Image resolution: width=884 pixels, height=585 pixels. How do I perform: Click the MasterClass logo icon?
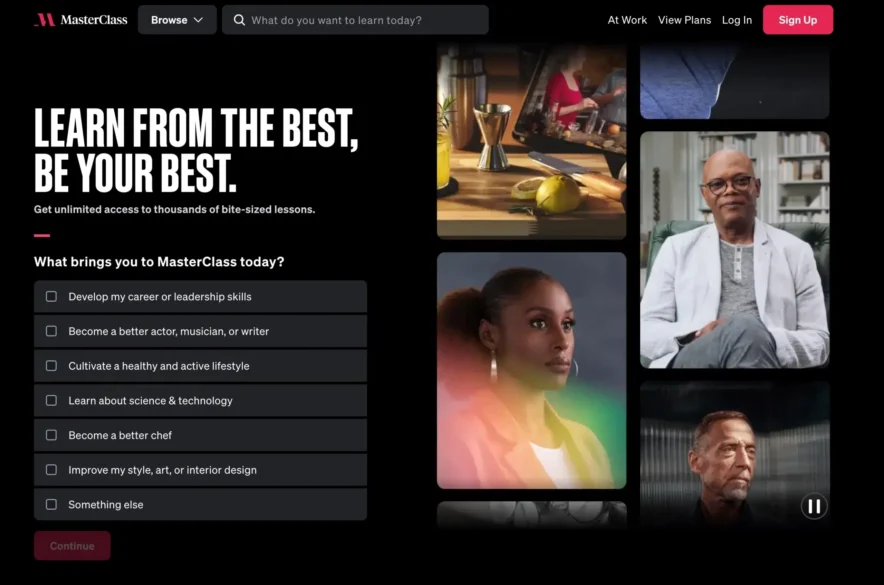[44, 20]
